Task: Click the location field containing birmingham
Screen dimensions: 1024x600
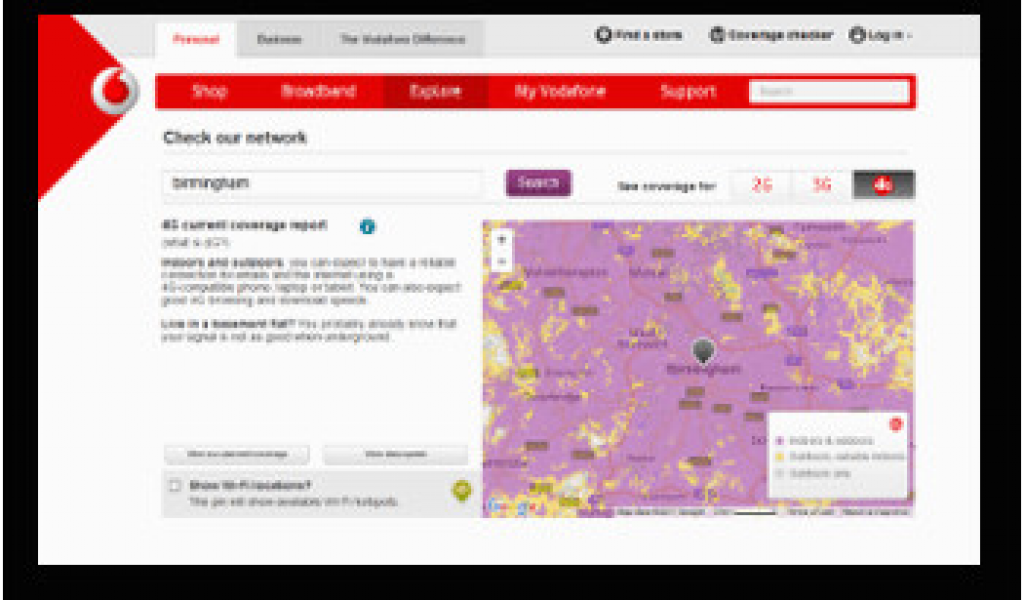Action: (323, 183)
